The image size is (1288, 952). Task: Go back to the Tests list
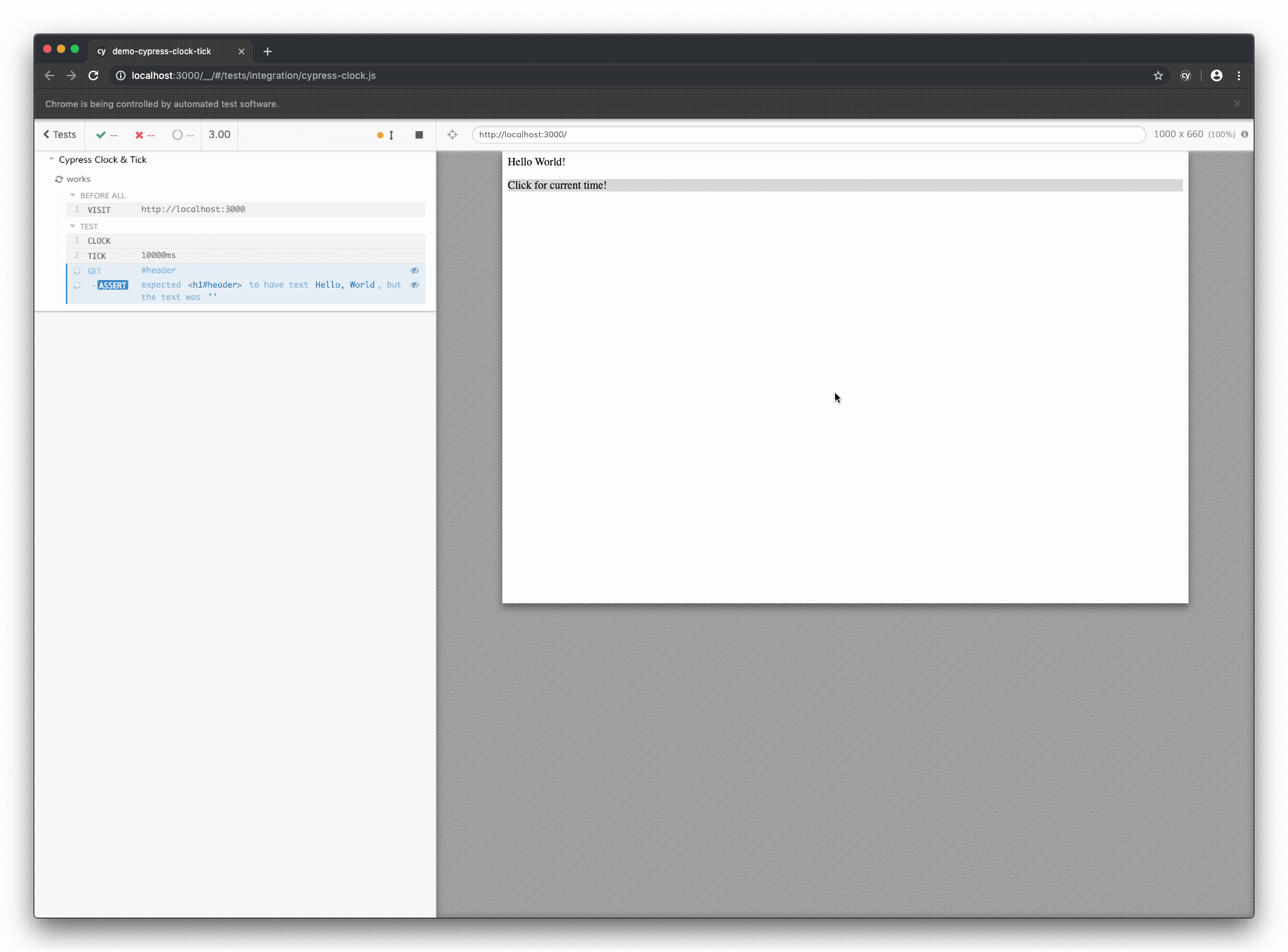click(58, 135)
